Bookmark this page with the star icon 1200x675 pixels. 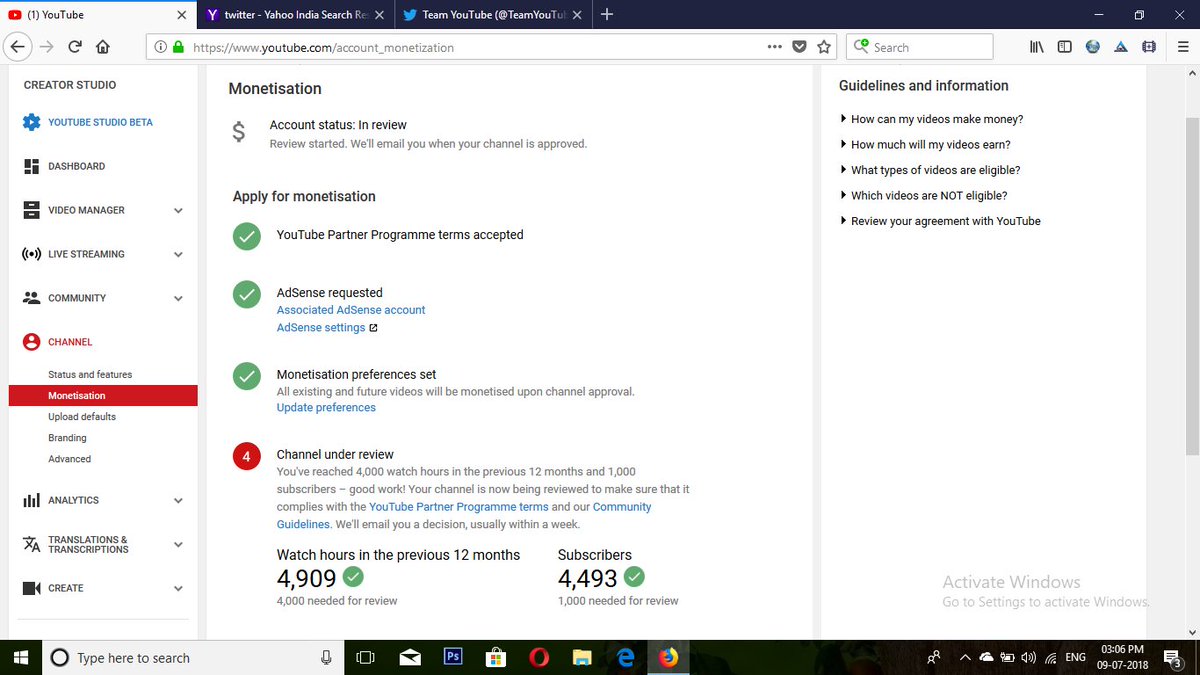[824, 47]
